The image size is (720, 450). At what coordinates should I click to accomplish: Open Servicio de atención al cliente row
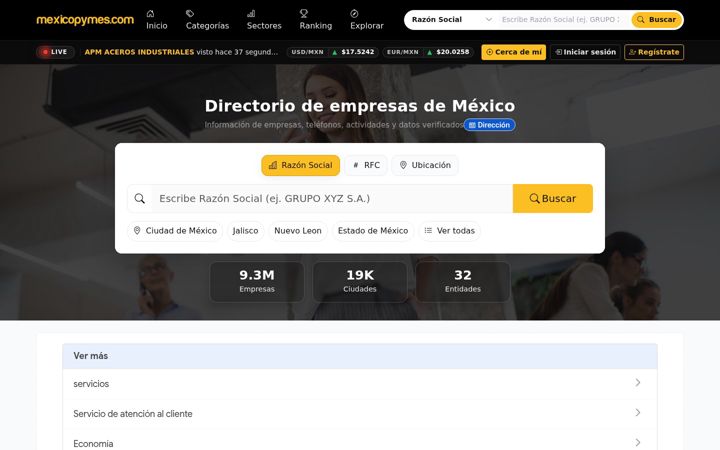click(360, 413)
